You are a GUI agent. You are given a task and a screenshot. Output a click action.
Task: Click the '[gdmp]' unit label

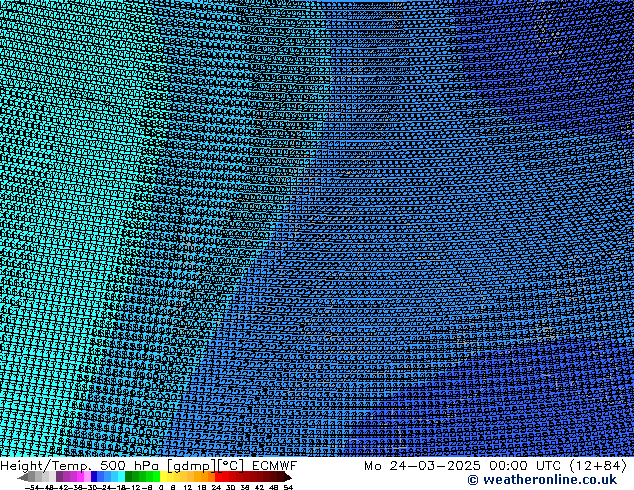pyautogui.click(x=191, y=467)
